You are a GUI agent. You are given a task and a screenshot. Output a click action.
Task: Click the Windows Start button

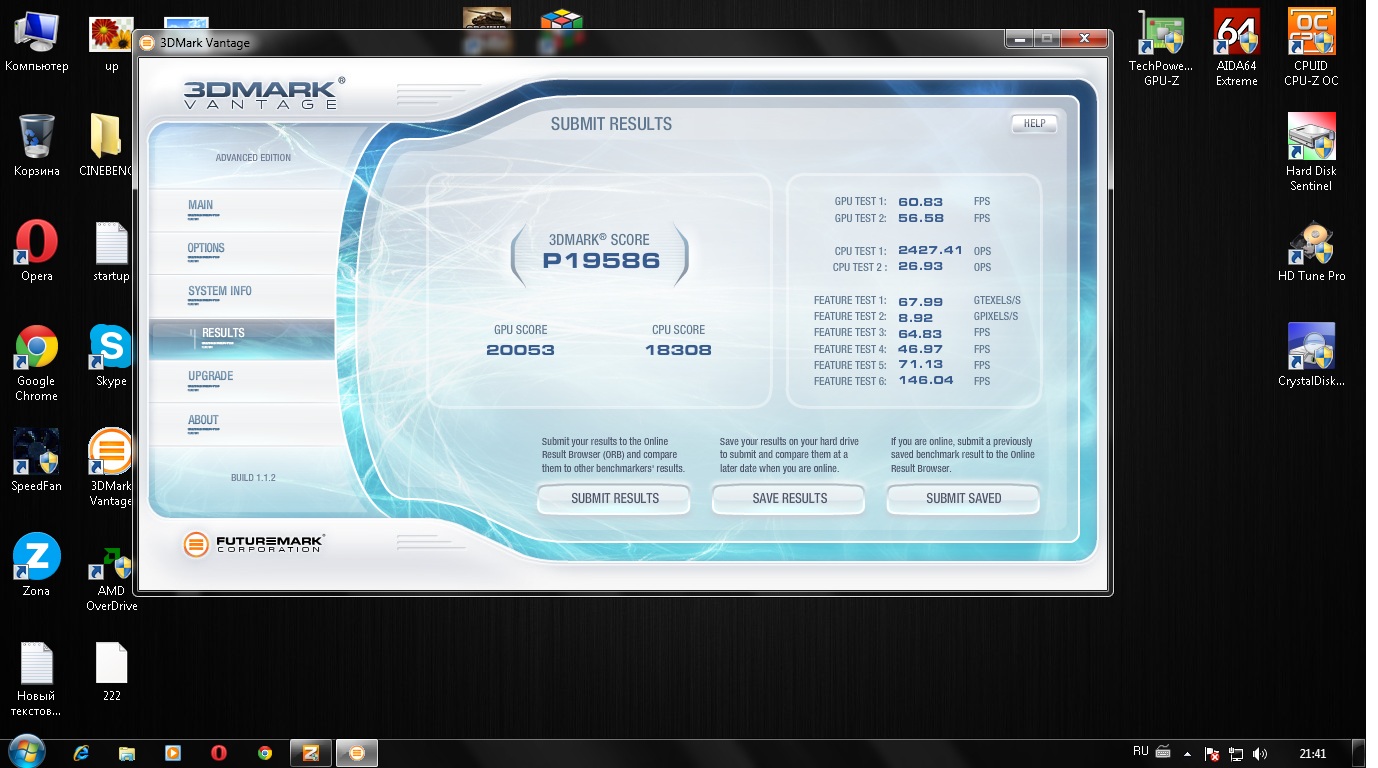pyautogui.click(x=26, y=752)
